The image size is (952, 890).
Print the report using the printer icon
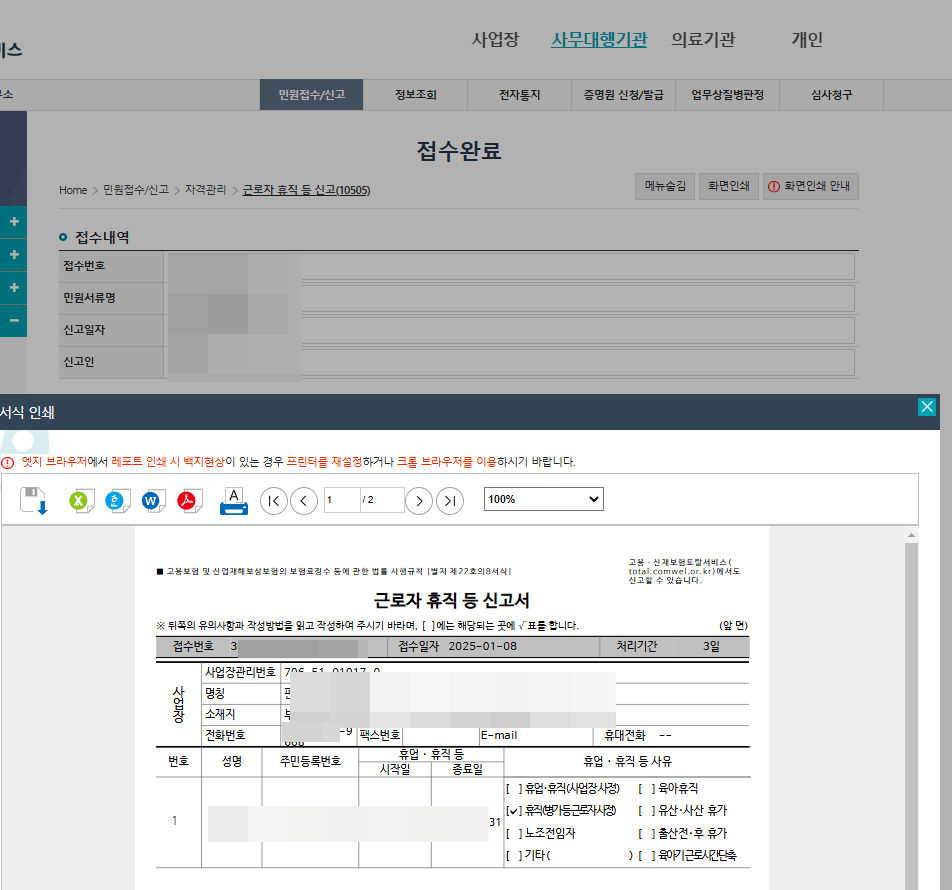[x=233, y=500]
